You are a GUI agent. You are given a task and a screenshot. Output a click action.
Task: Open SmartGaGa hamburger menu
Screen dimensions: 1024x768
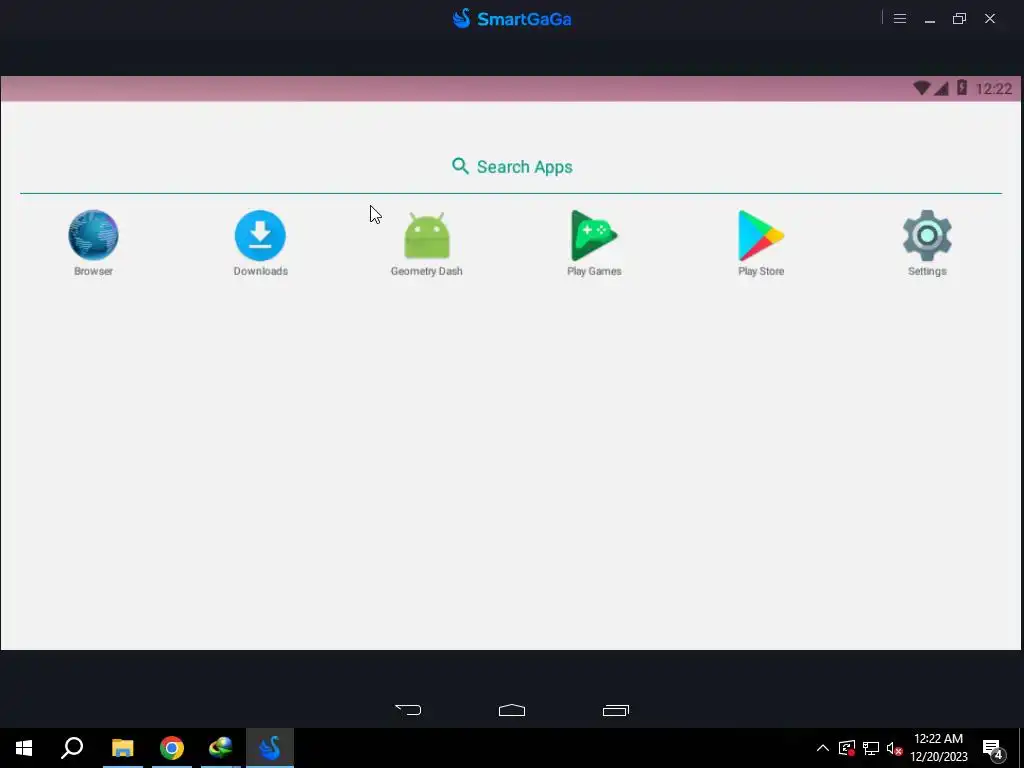[x=900, y=19]
